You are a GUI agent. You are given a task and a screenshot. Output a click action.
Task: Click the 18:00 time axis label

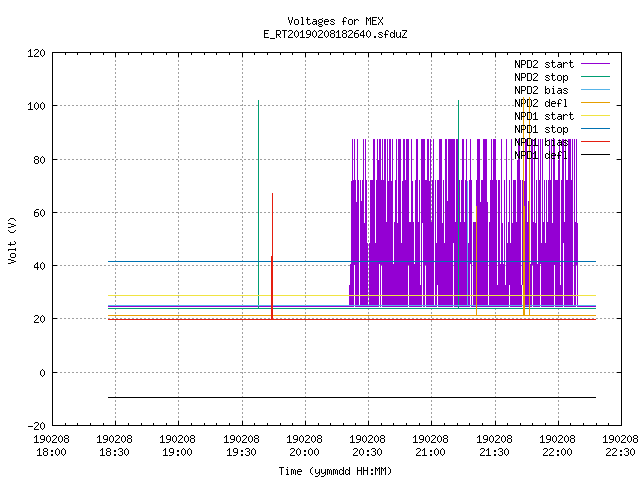pyautogui.click(x=51, y=452)
